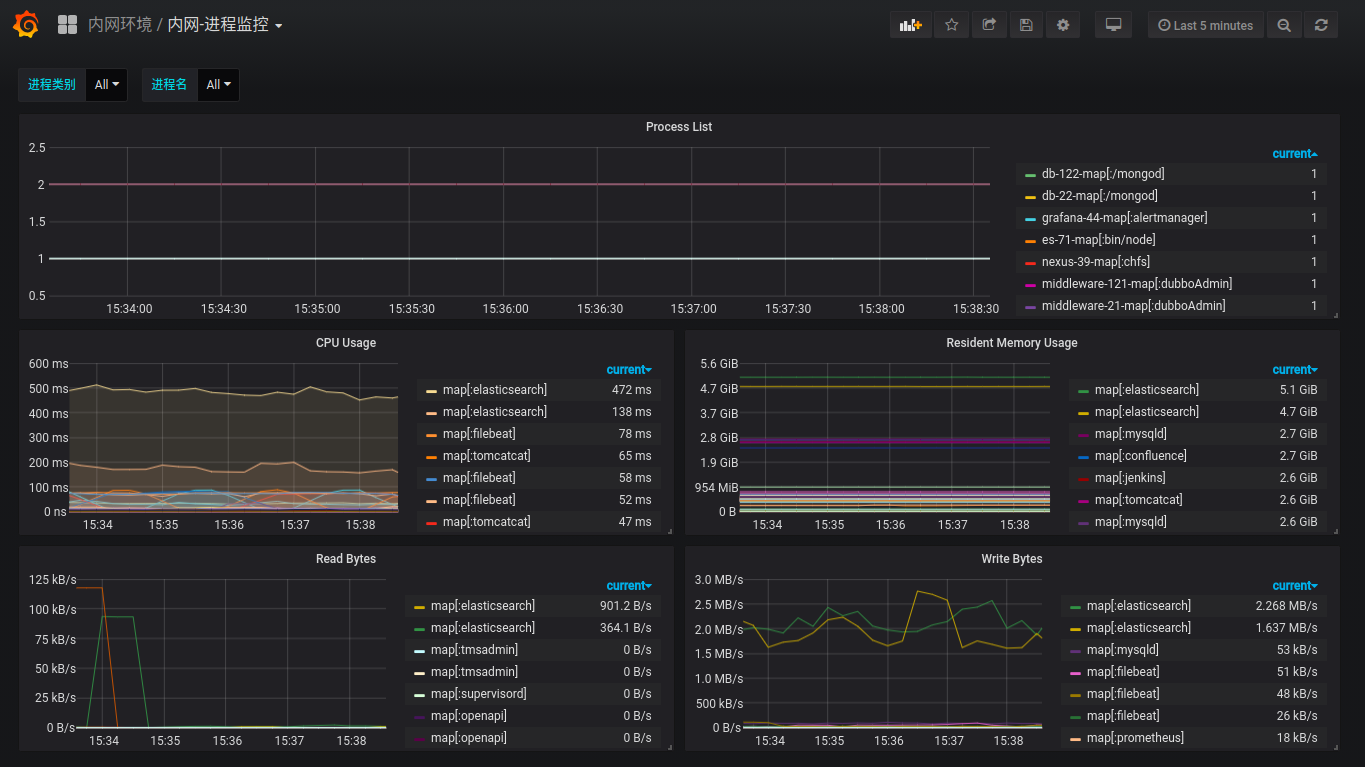
Task: Star this dashboard as favorite
Action: click(951, 25)
